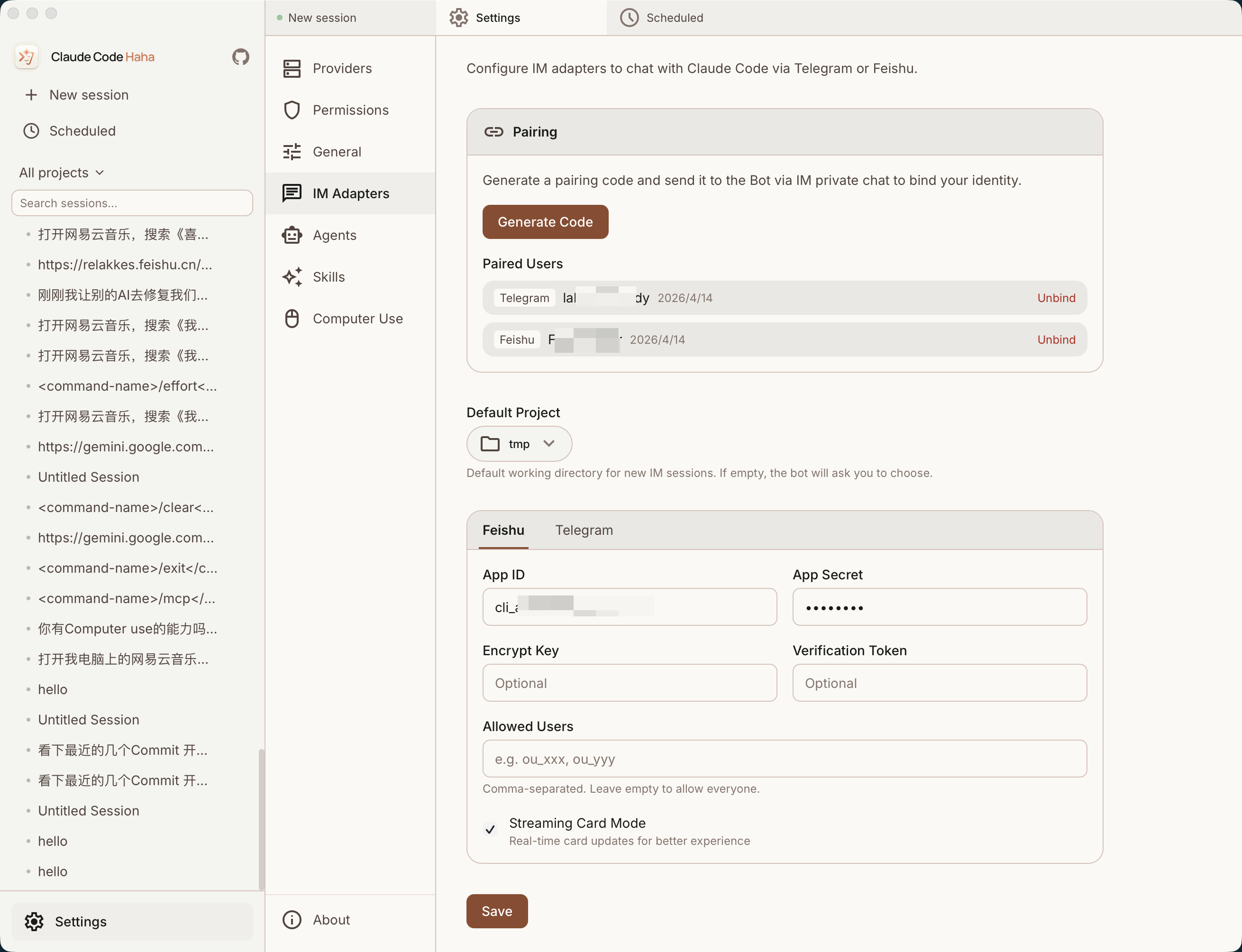Screen dimensions: 1242x952
Task: Disable Streaming Card Mode
Action: 490,830
